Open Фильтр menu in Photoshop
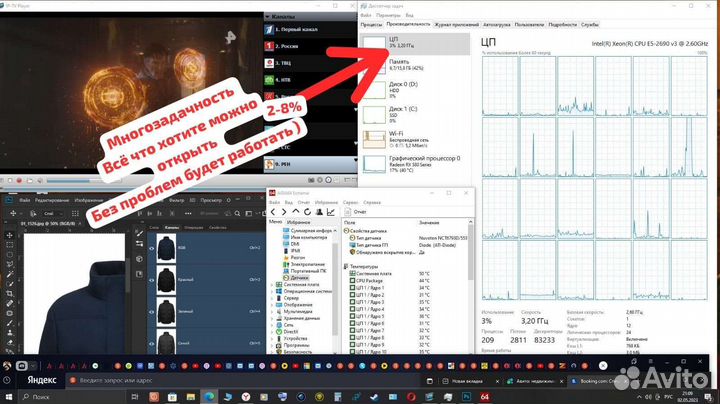The image size is (720, 404). [x=176, y=200]
